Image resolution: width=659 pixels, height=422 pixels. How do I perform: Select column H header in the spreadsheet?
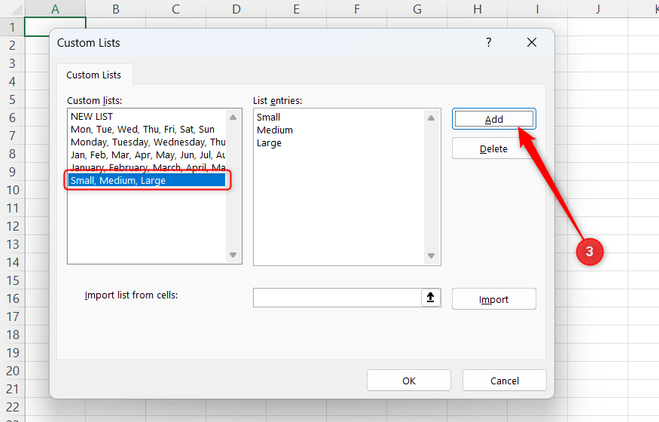[x=477, y=9]
